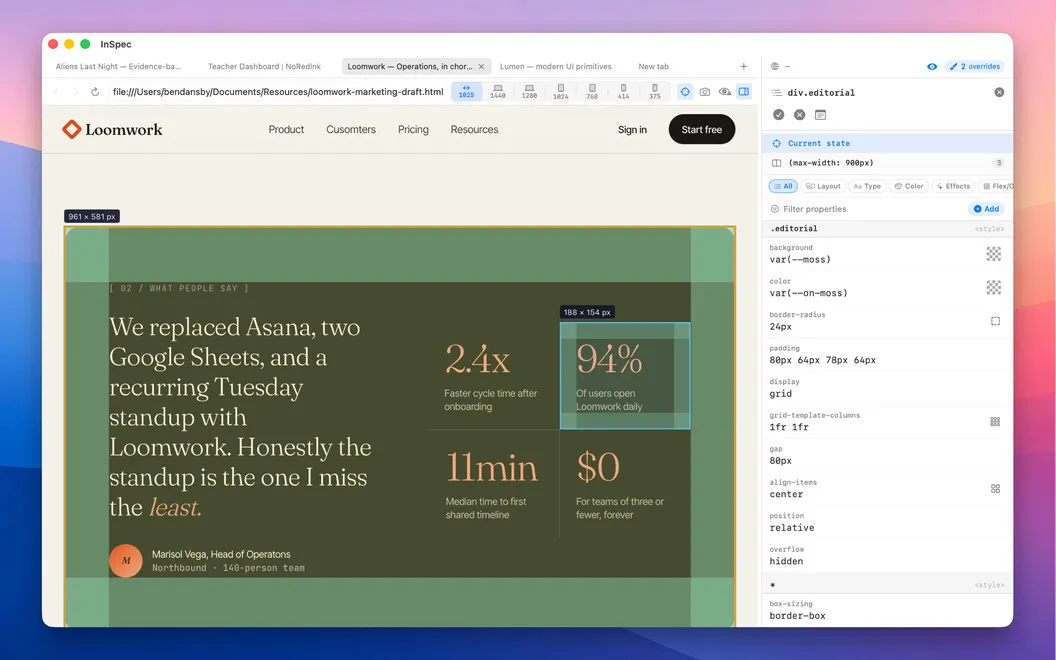Filter properties by Layout
The image size is (1056, 660).
[823, 187]
